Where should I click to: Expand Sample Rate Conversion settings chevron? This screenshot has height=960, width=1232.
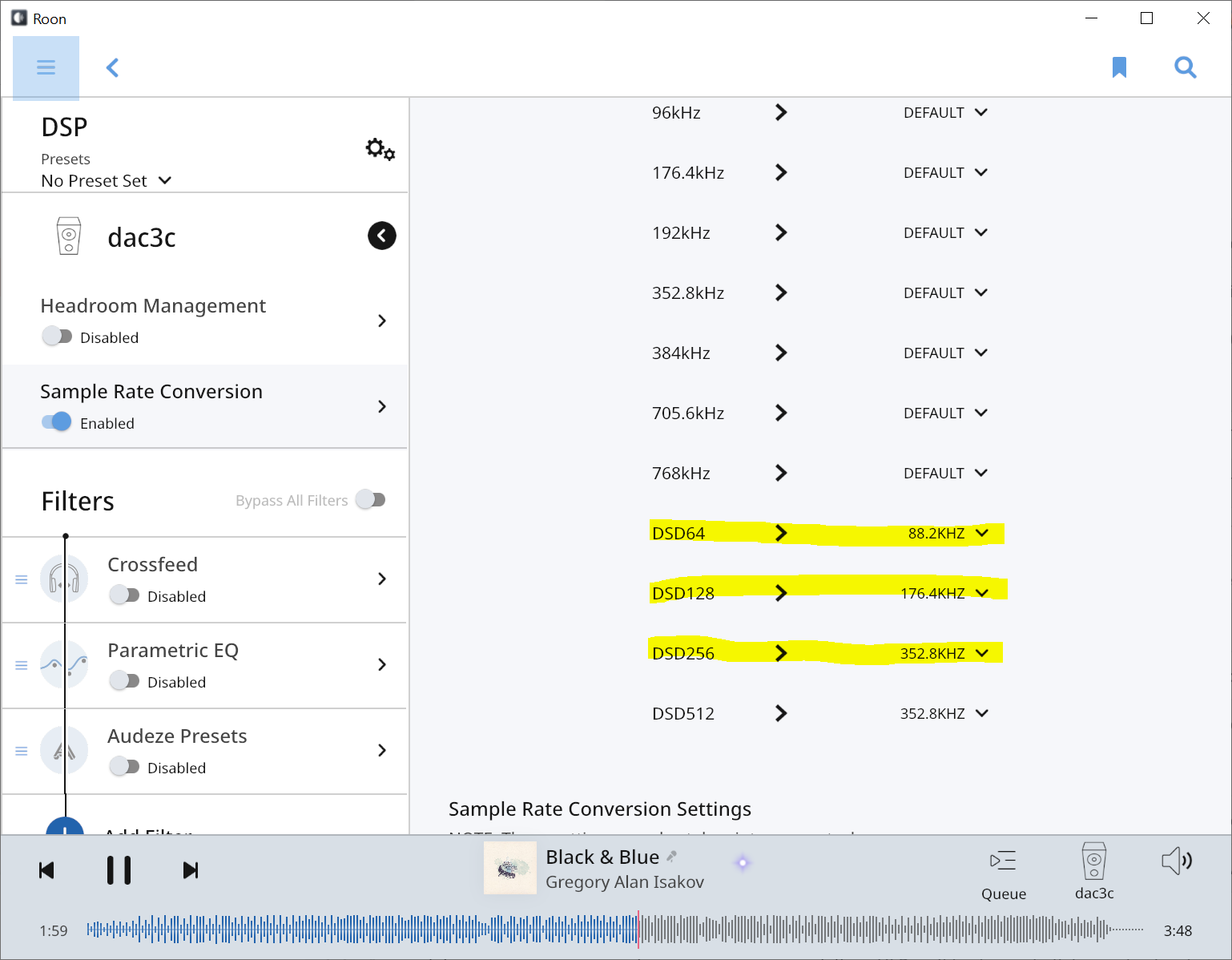382,406
